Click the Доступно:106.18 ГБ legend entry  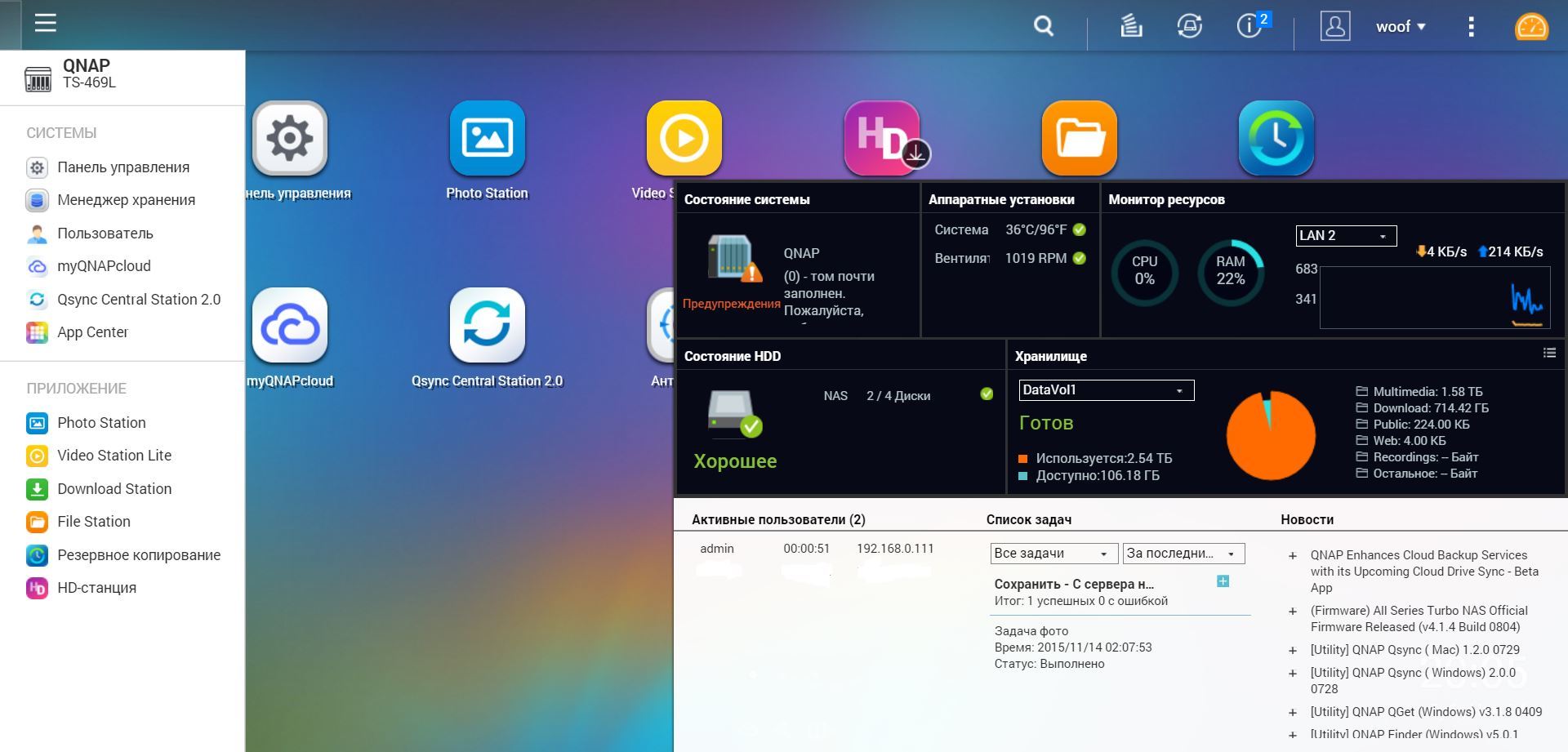[x=1089, y=476]
